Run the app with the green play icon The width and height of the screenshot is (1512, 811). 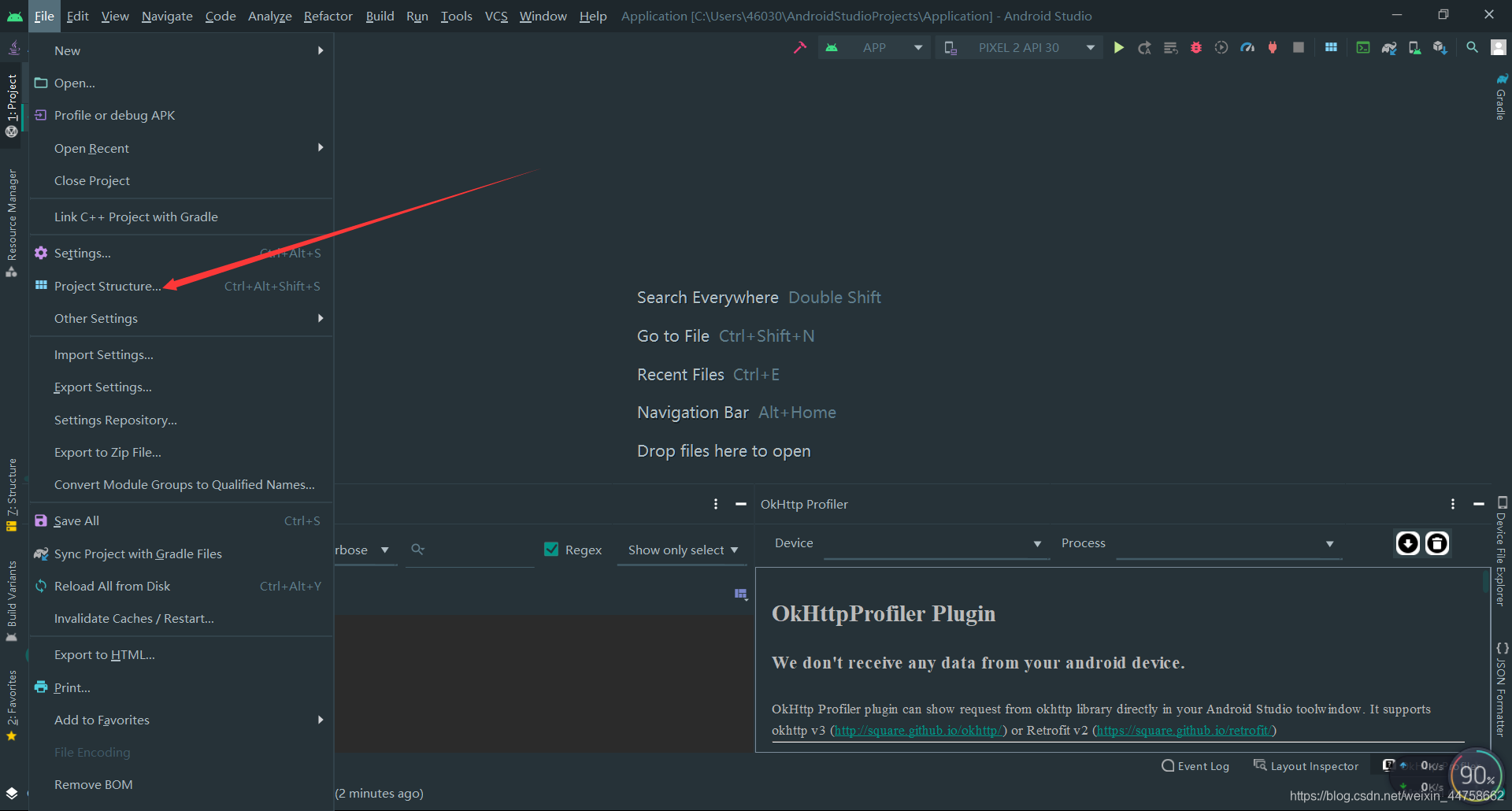(x=1118, y=47)
